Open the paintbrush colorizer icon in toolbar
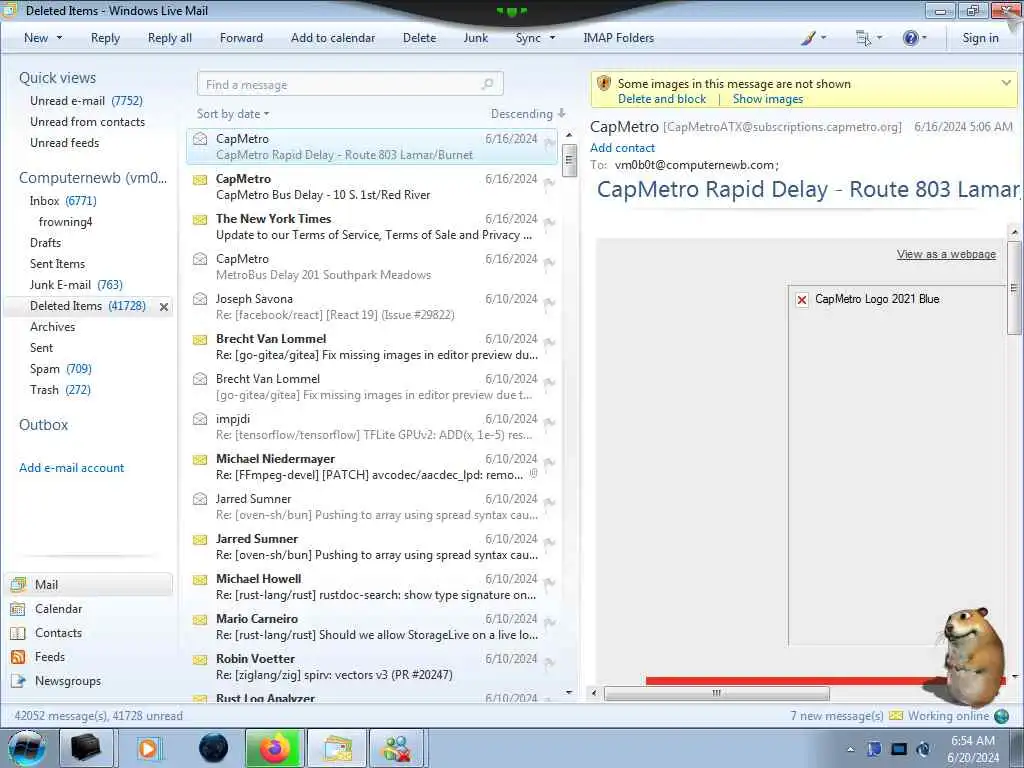This screenshot has height=768, width=1024. (808, 38)
